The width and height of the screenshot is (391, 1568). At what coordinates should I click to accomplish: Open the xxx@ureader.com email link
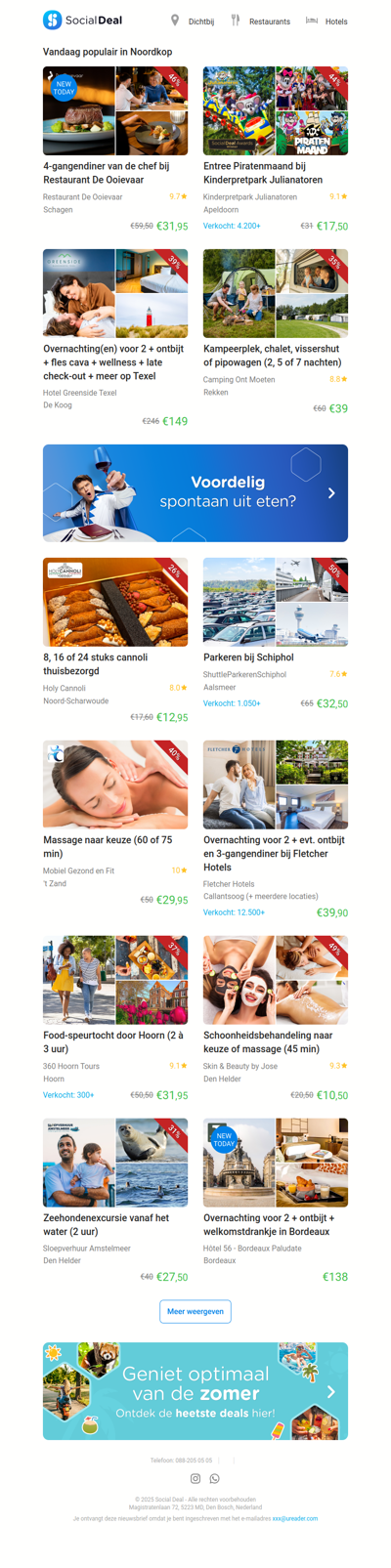click(x=295, y=1518)
